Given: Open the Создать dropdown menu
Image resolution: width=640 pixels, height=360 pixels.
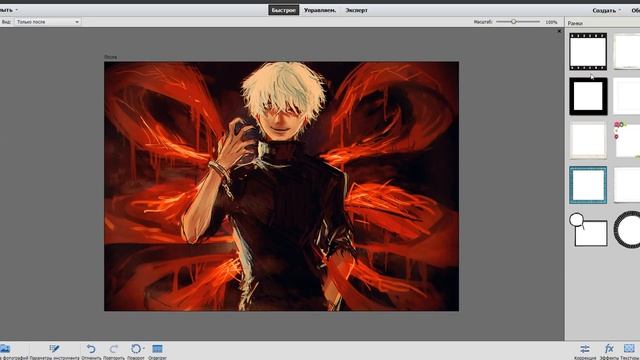Looking at the screenshot, I should click(x=607, y=10).
